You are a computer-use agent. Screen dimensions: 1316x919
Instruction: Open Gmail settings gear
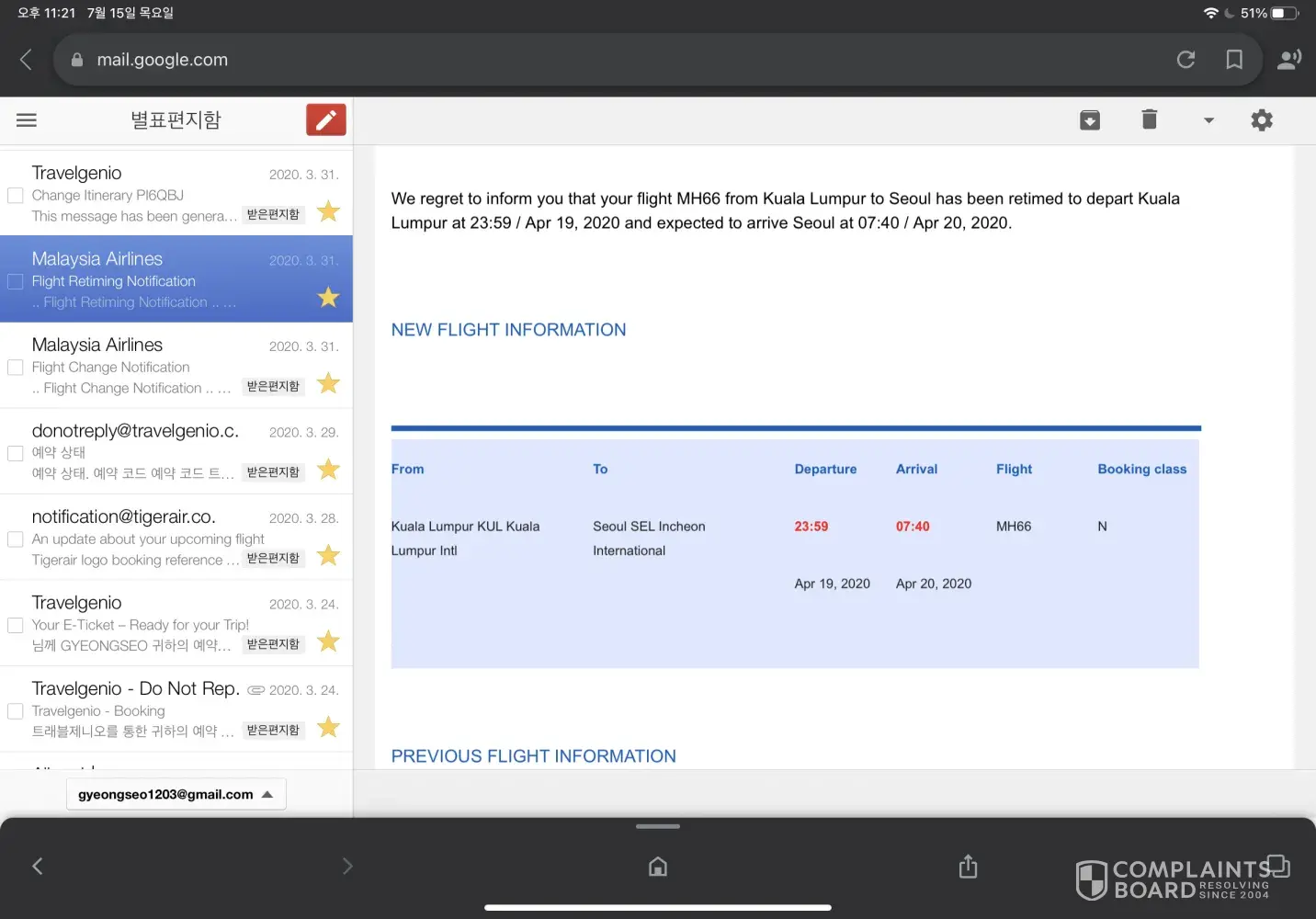[x=1262, y=120]
